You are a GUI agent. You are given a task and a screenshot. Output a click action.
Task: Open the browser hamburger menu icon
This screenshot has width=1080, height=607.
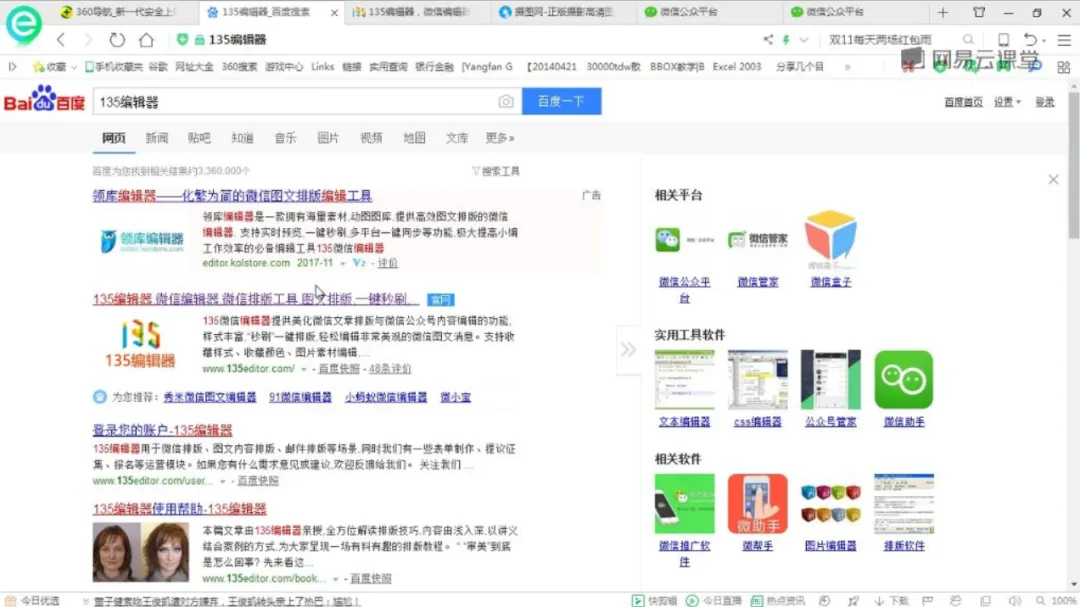(x=1064, y=40)
